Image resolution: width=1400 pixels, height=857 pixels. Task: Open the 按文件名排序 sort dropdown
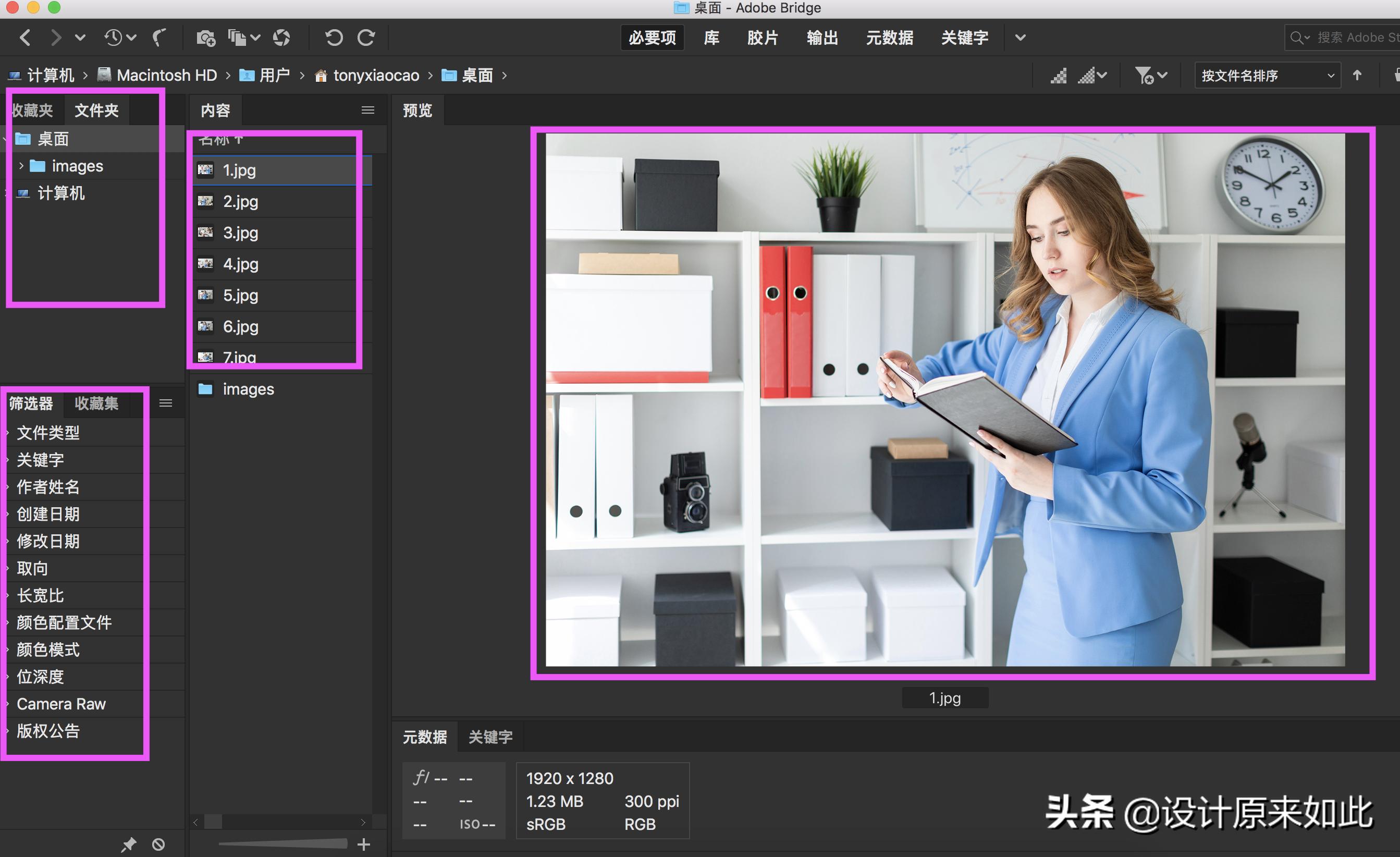coord(1267,75)
